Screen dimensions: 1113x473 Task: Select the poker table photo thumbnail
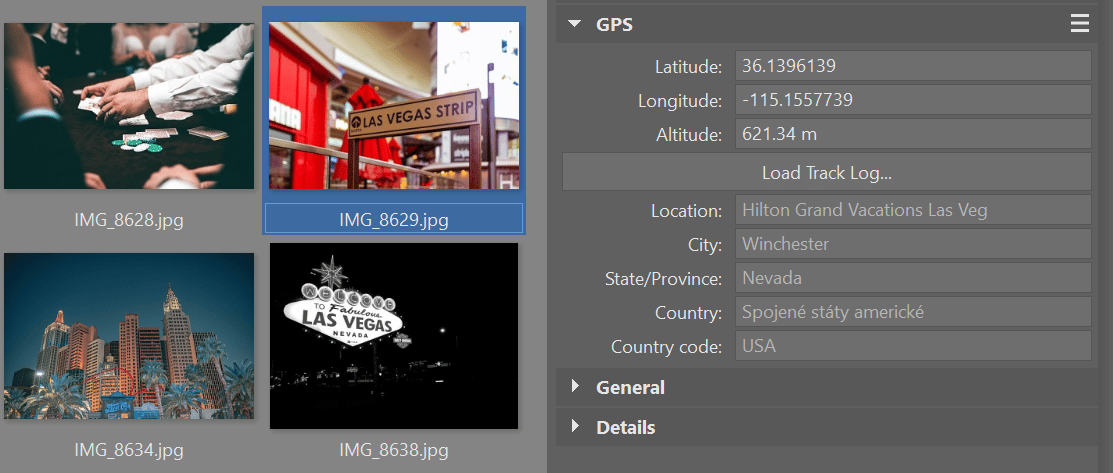tap(129, 106)
